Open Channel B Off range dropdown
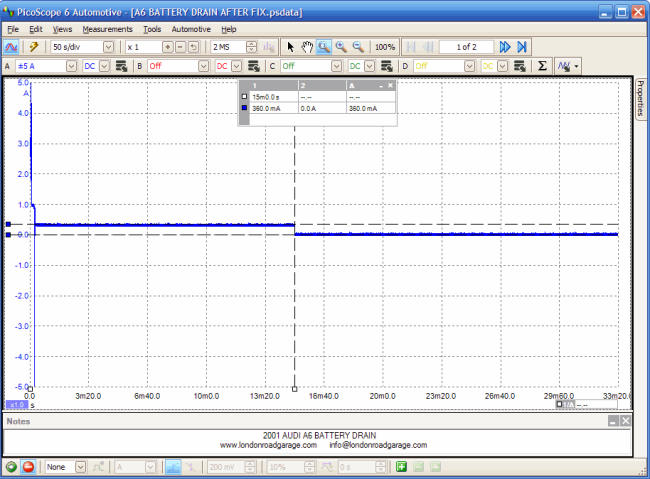The height and width of the screenshot is (479, 650). coord(203,66)
